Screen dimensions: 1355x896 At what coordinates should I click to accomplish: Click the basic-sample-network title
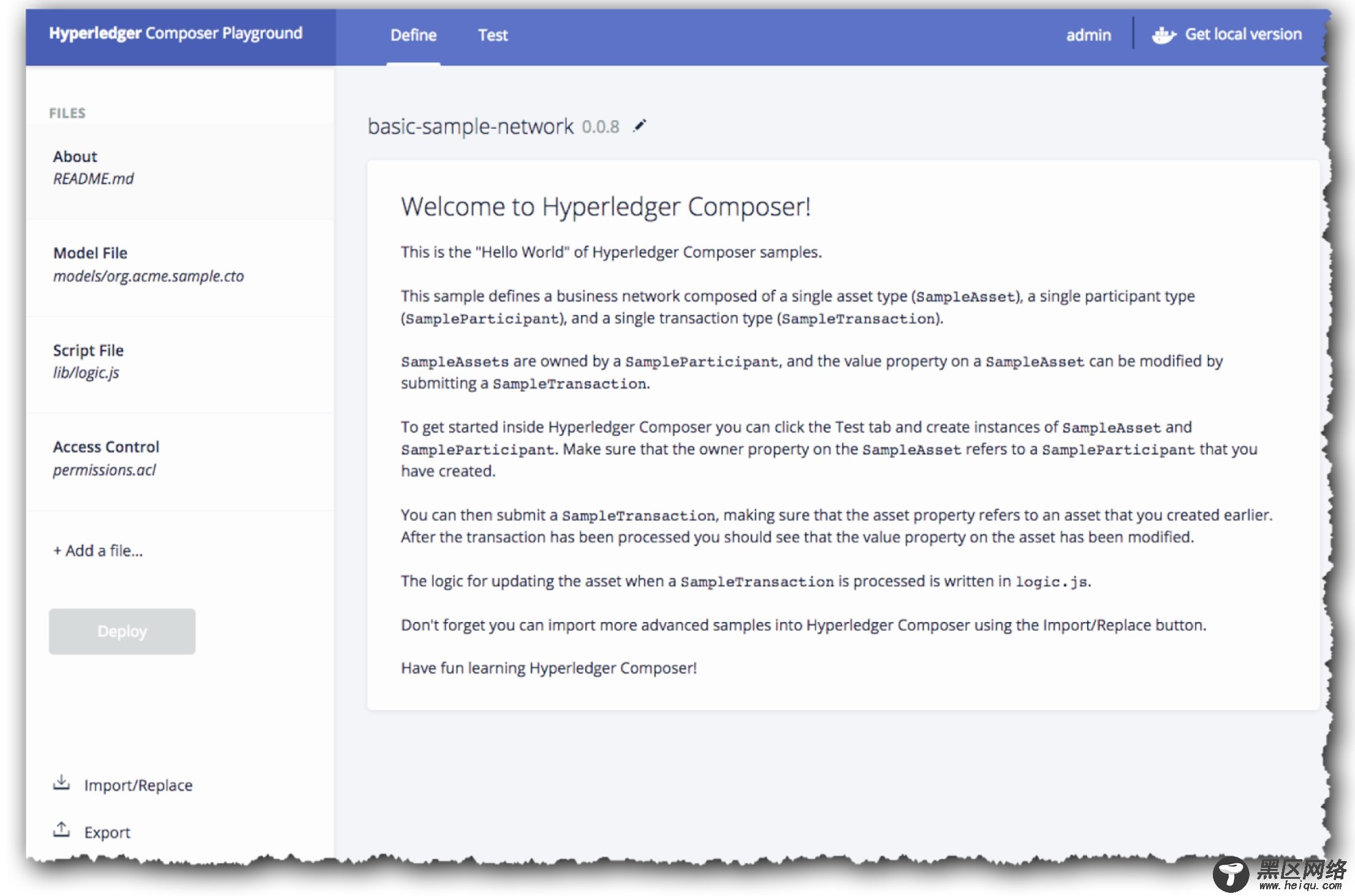471,126
